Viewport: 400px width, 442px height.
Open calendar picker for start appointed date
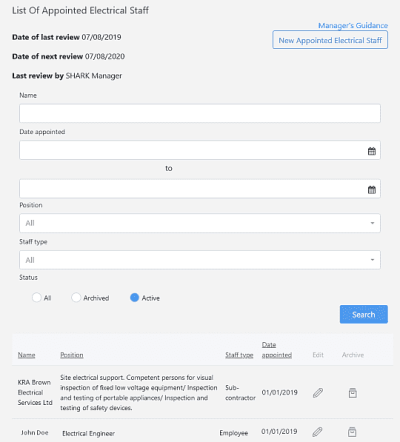pos(372,151)
